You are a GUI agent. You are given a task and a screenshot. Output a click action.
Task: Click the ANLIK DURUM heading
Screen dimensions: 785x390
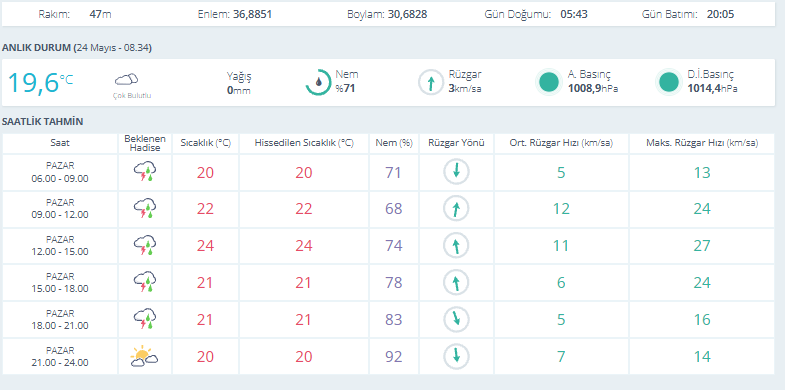[x=77, y=48]
